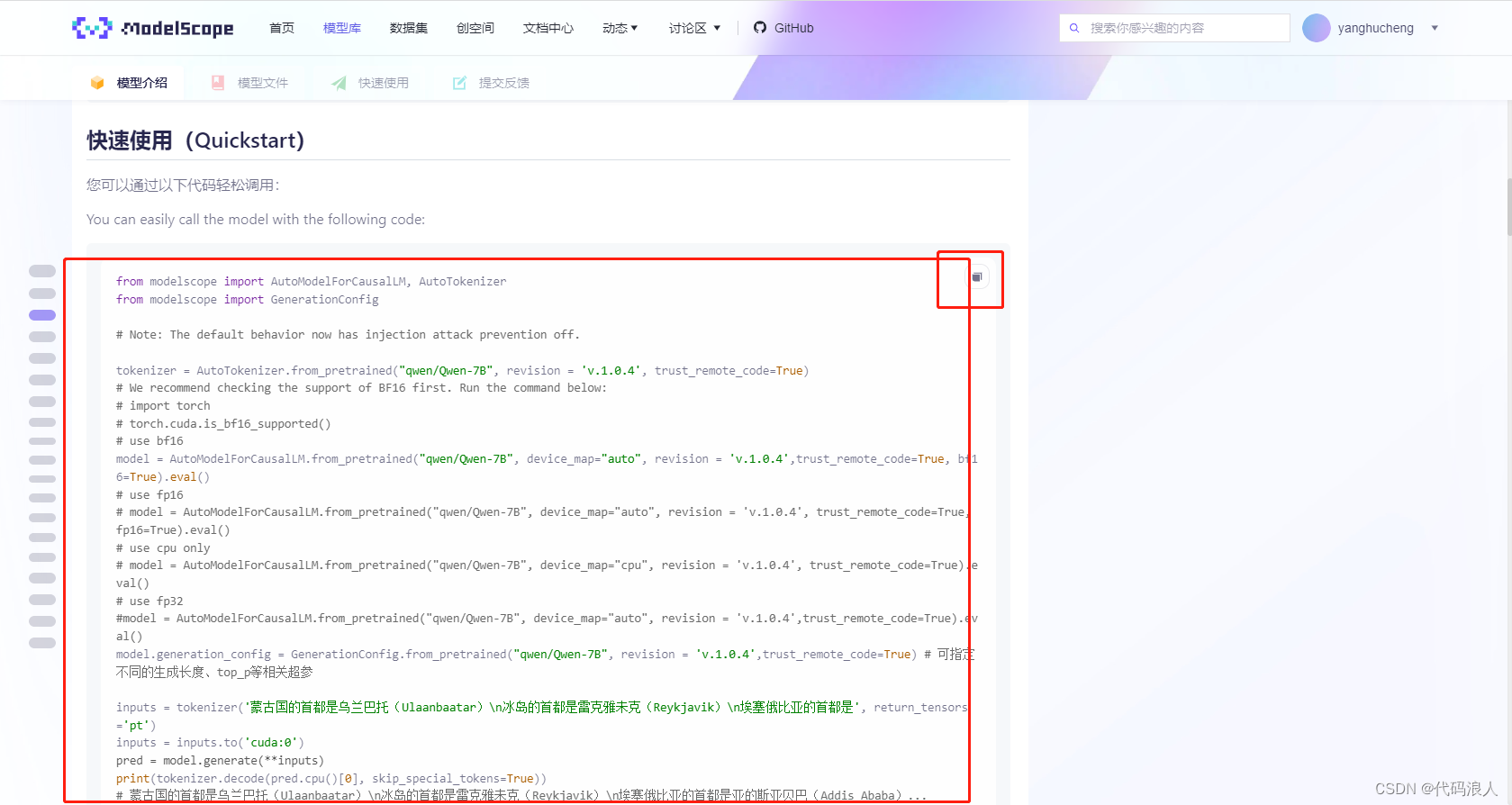Open 文档中心 documentation center

[548, 28]
